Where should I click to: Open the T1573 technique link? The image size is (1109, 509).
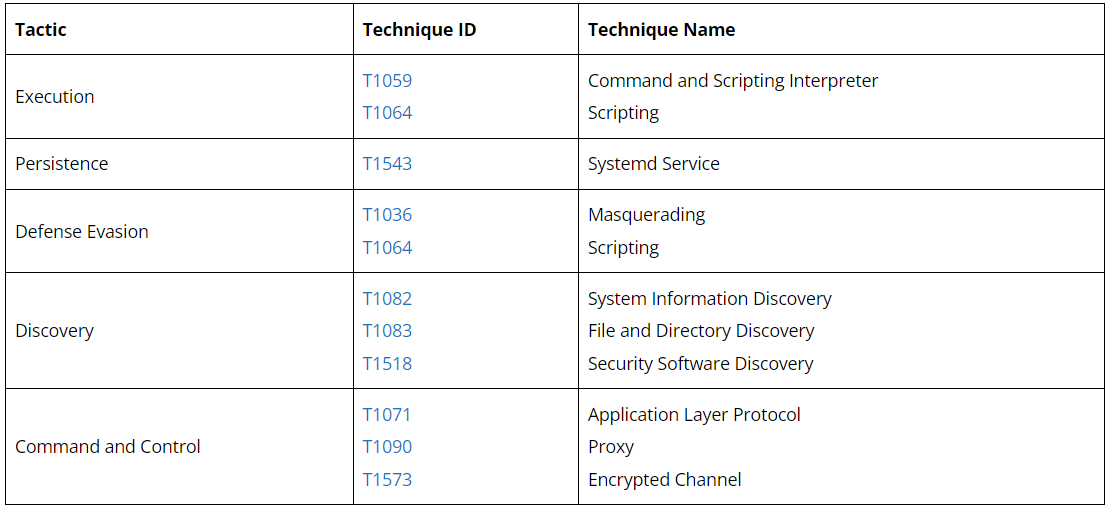[387, 480]
